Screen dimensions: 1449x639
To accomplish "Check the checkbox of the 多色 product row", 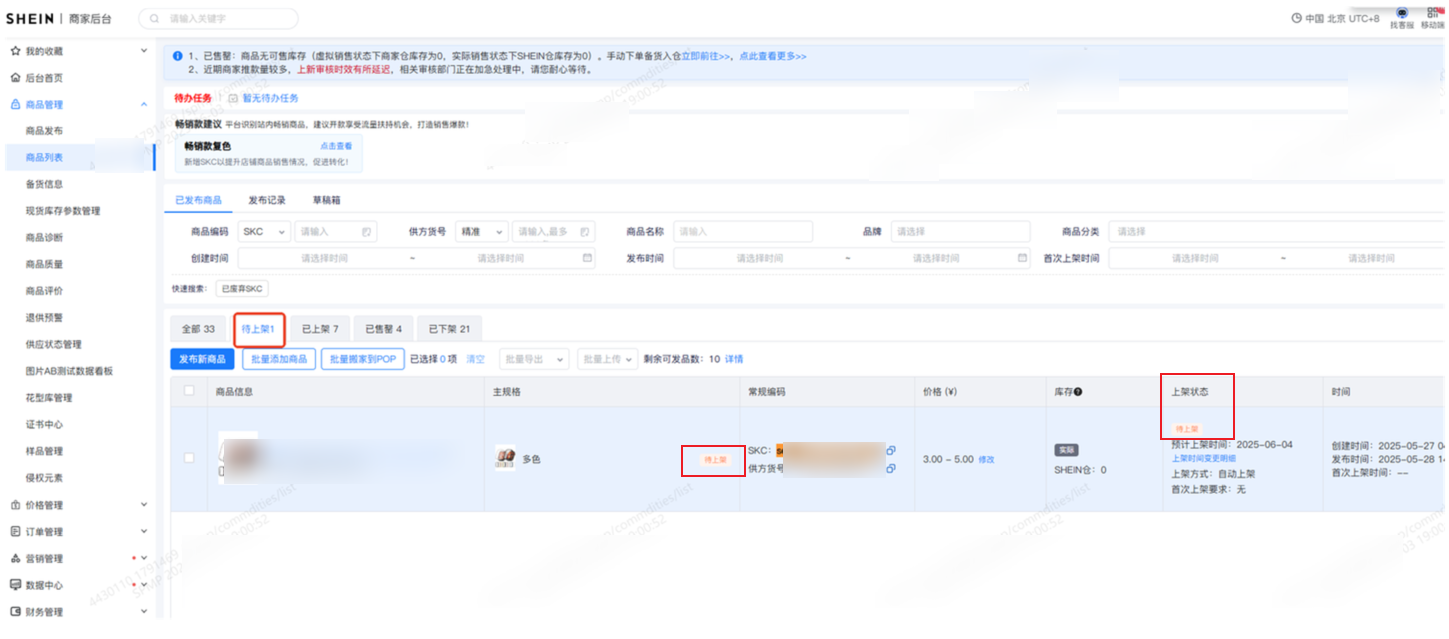I will tap(189, 458).
